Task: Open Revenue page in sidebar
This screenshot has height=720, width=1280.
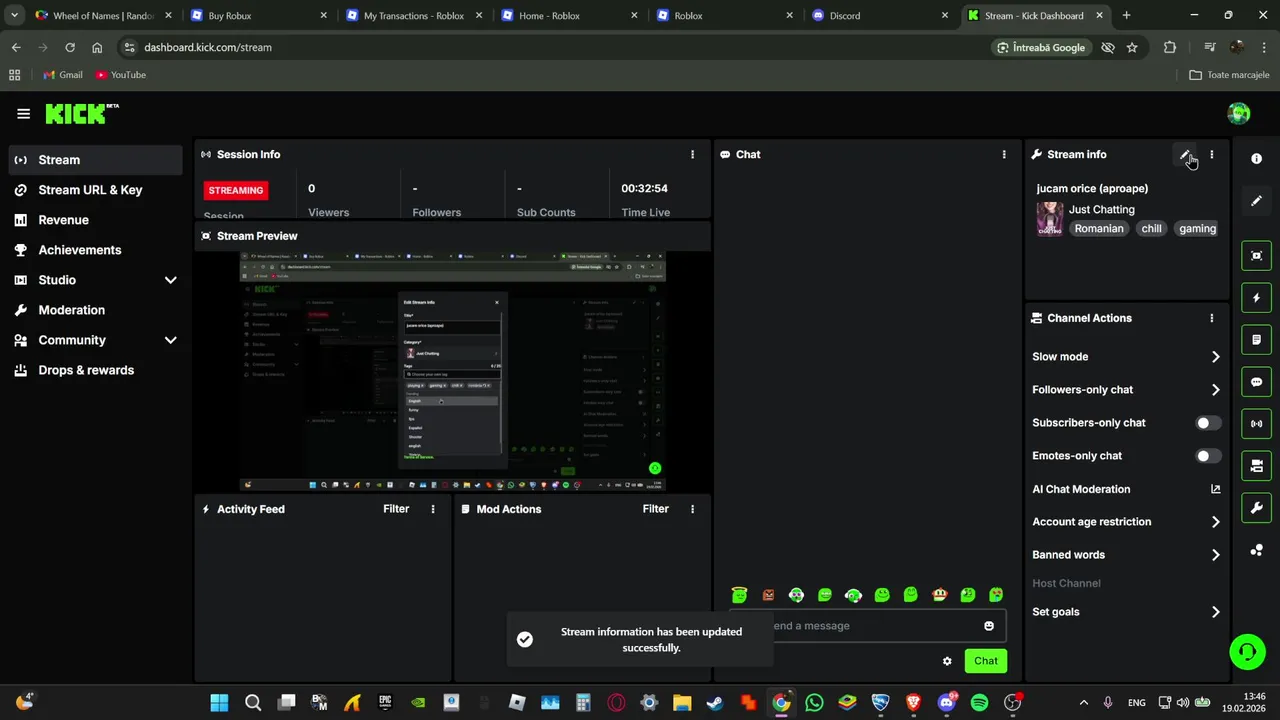Action: click(x=96, y=220)
